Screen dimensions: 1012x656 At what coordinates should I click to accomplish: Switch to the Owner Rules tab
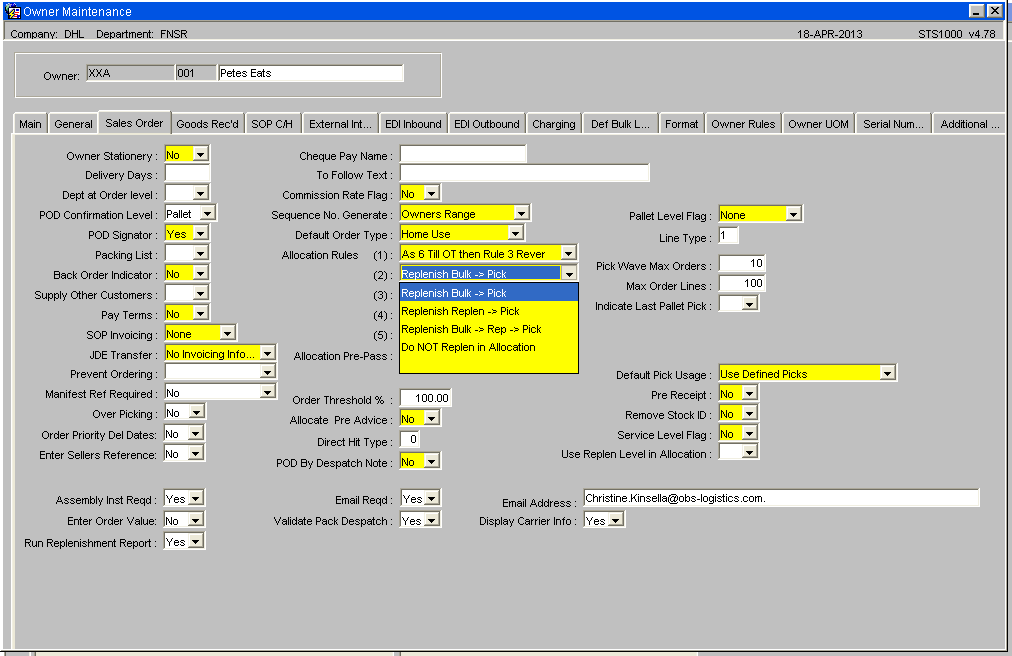(x=743, y=124)
